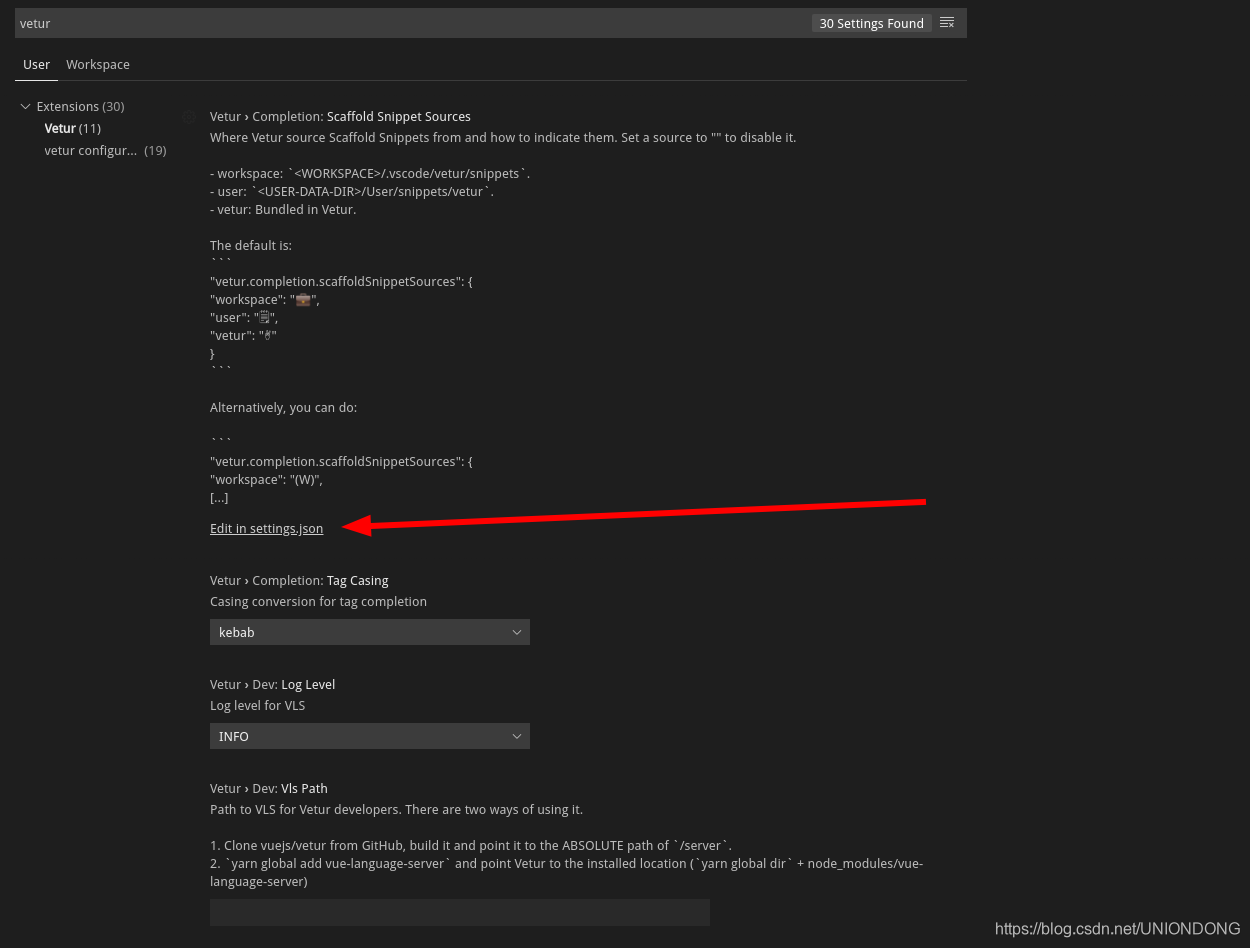Click the 'The default is:' line
The width and height of the screenshot is (1250, 948).
click(250, 245)
